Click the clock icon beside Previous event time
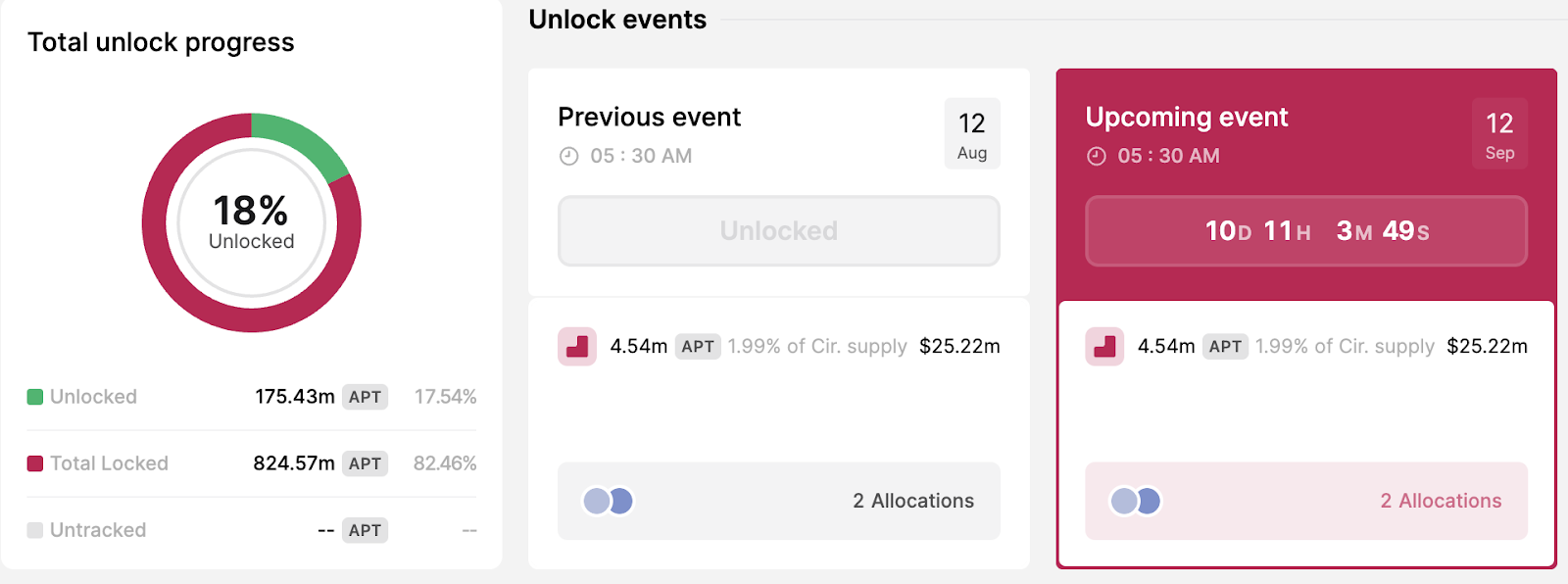The width and height of the screenshot is (1568, 584). 568,156
